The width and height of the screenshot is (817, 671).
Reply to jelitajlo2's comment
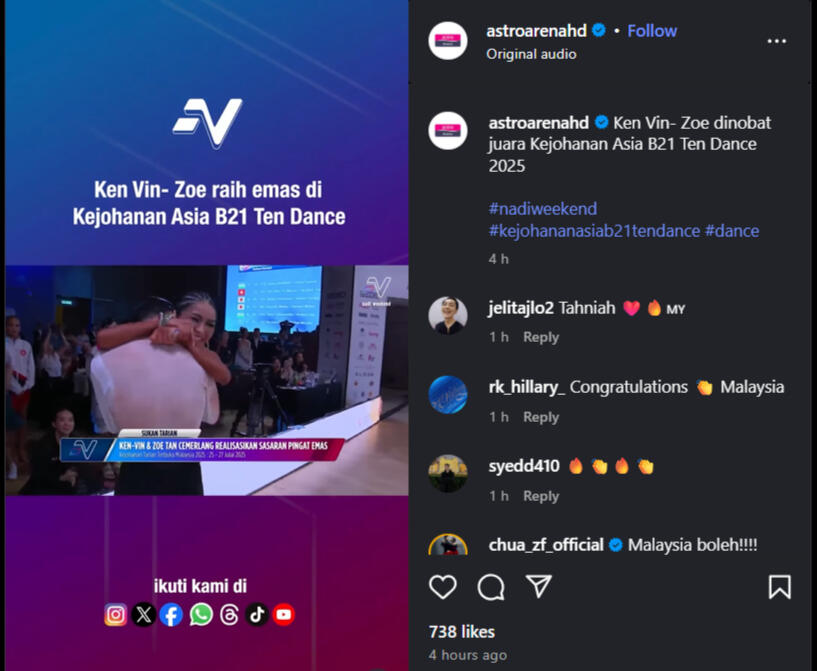(541, 337)
